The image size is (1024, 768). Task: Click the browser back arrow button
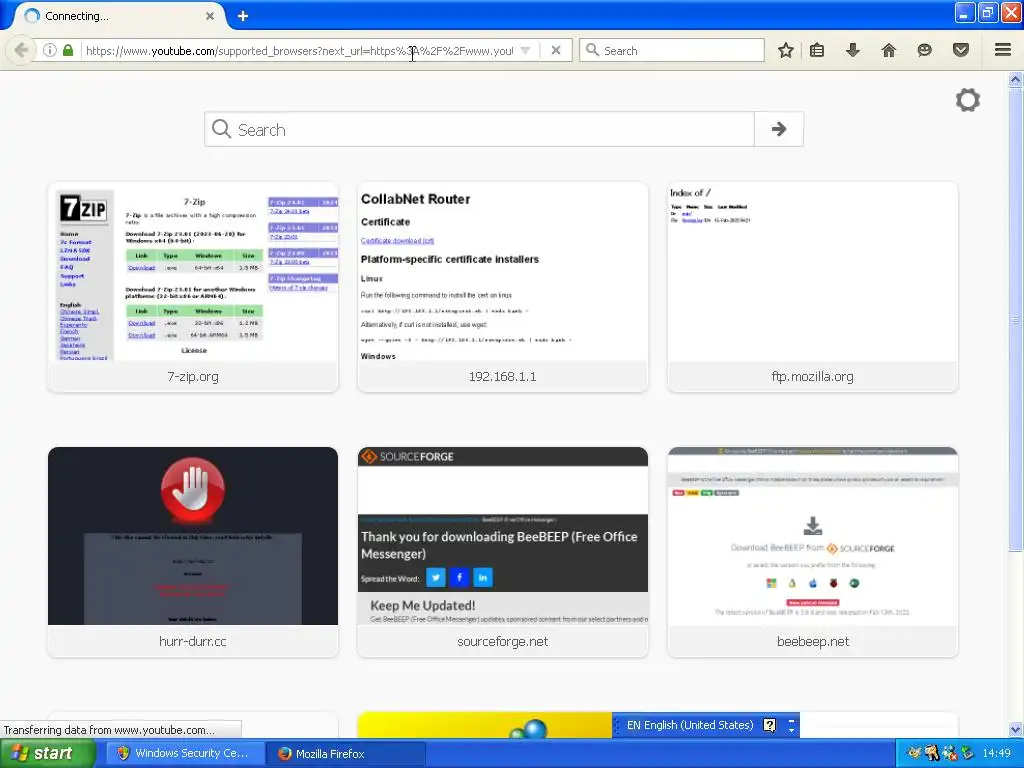click(21, 50)
